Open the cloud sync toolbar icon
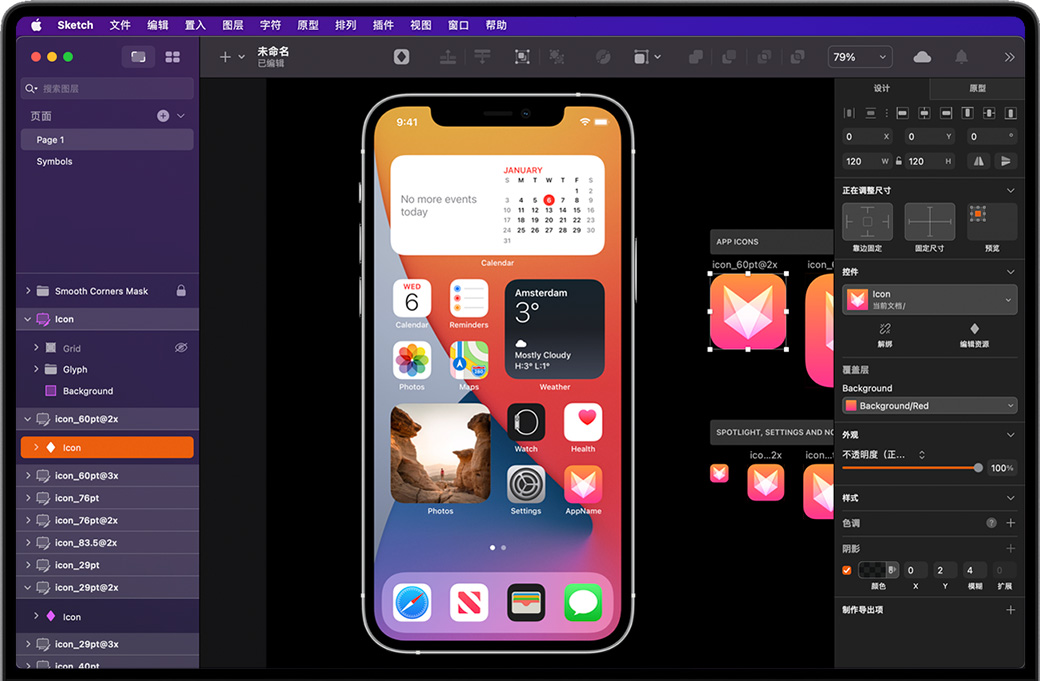Image resolution: width=1040 pixels, height=681 pixels. point(922,57)
